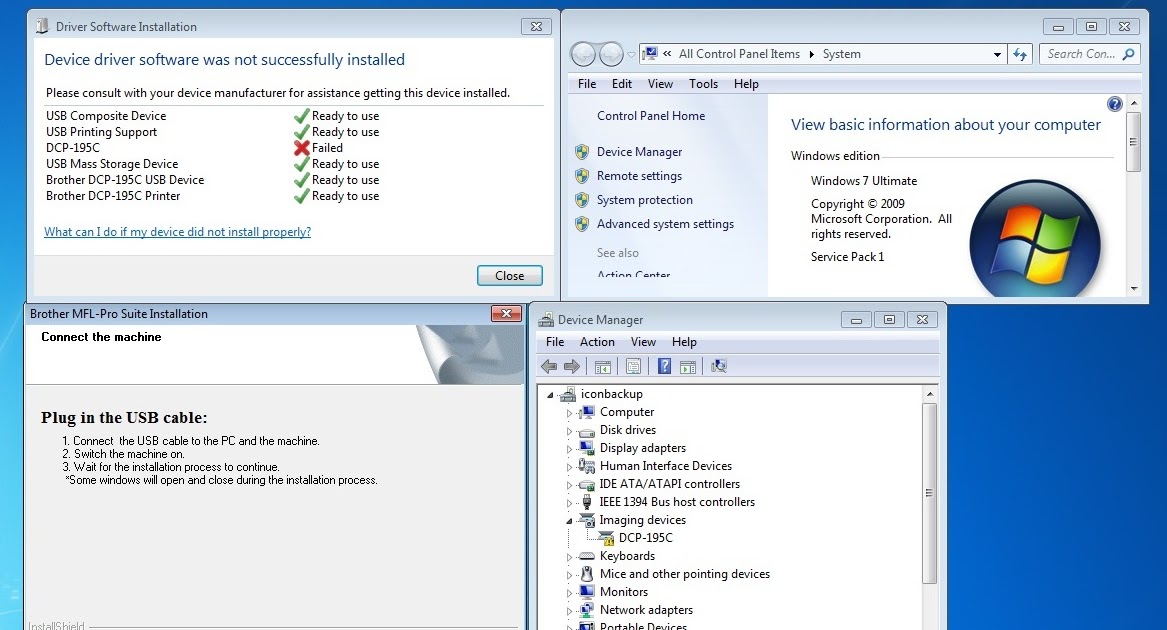Click the DCP-195C yellow warning device icon
Image resolution: width=1167 pixels, height=630 pixels.
pyautogui.click(x=606, y=538)
